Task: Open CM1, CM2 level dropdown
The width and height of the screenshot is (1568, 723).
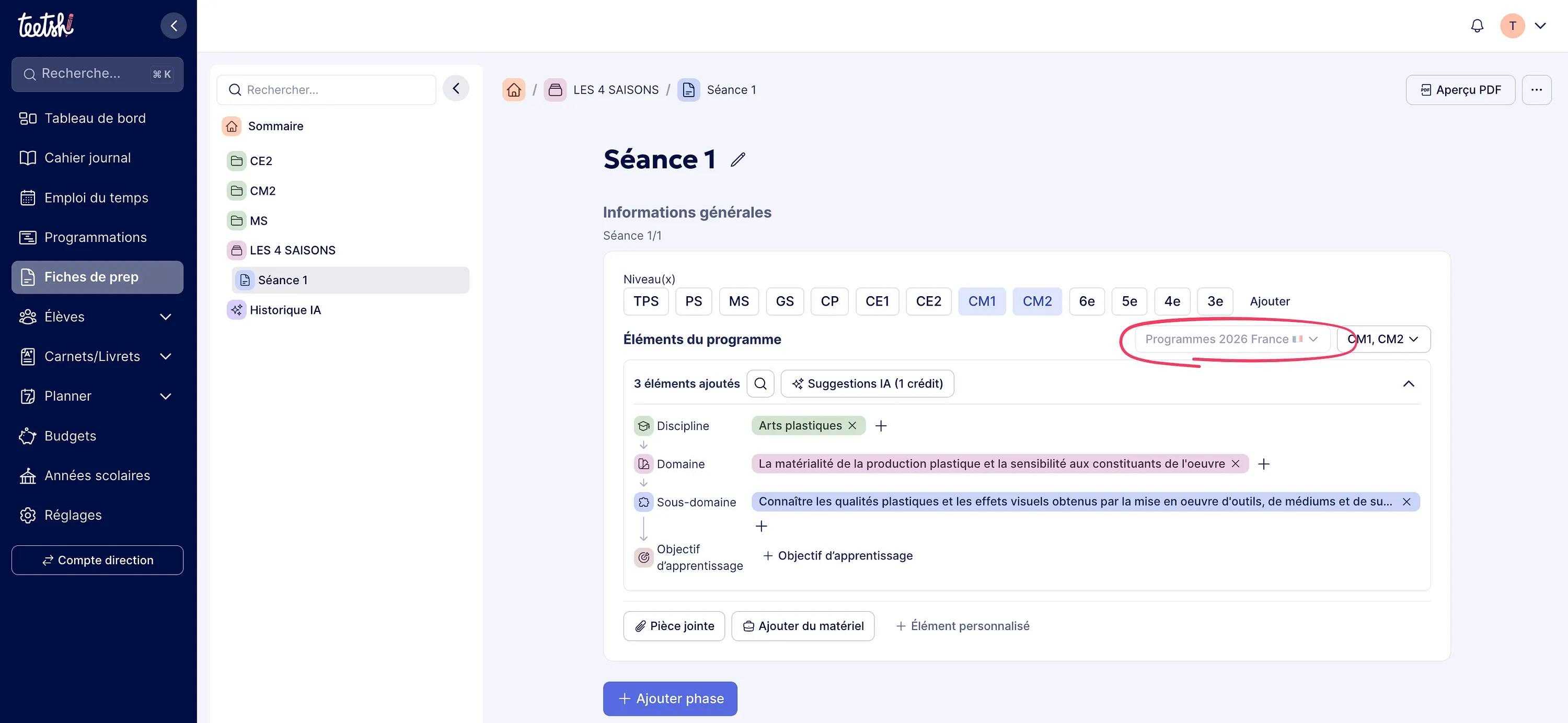Action: (x=1383, y=340)
